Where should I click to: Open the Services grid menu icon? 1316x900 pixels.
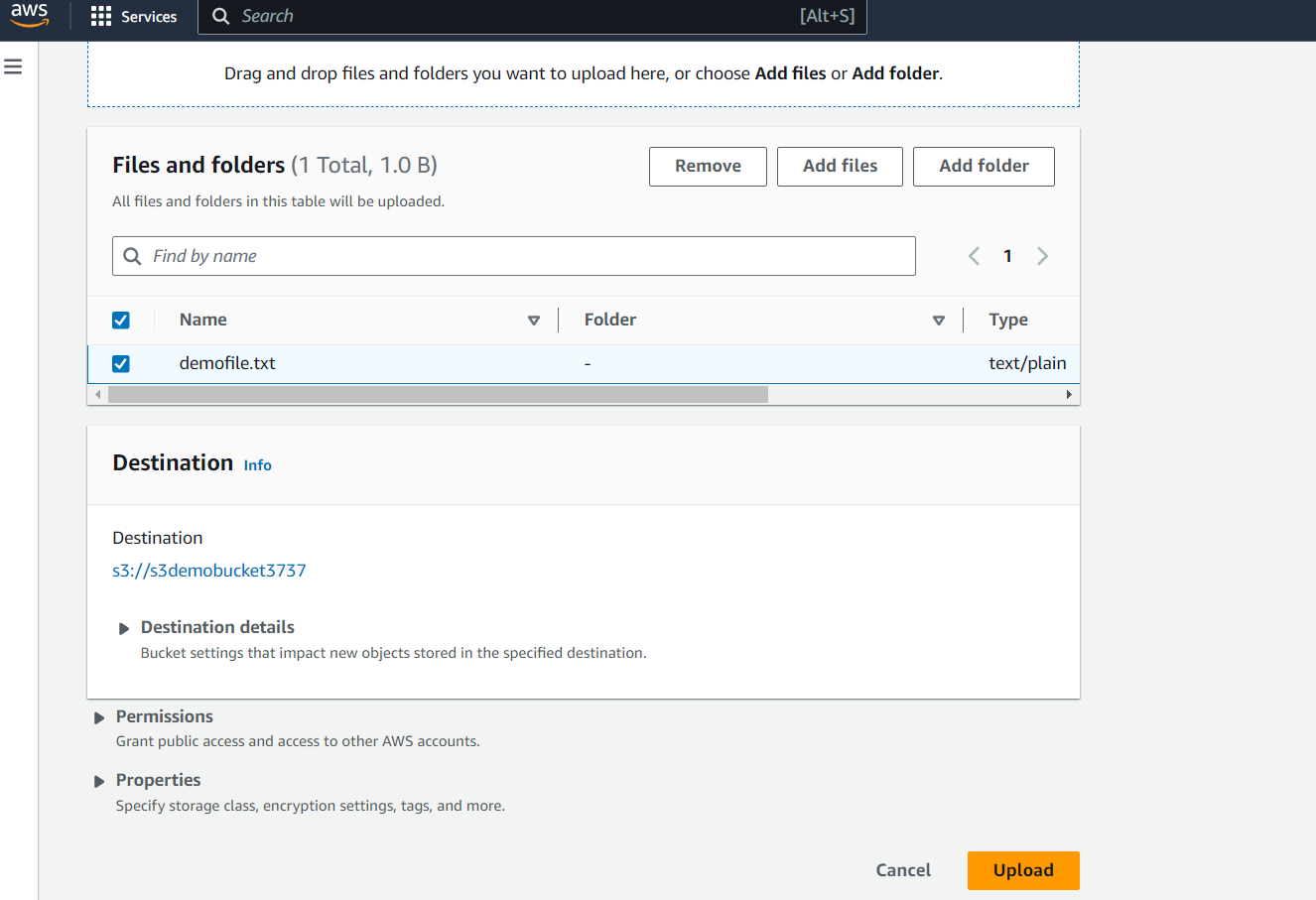click(x=101, y=16)
